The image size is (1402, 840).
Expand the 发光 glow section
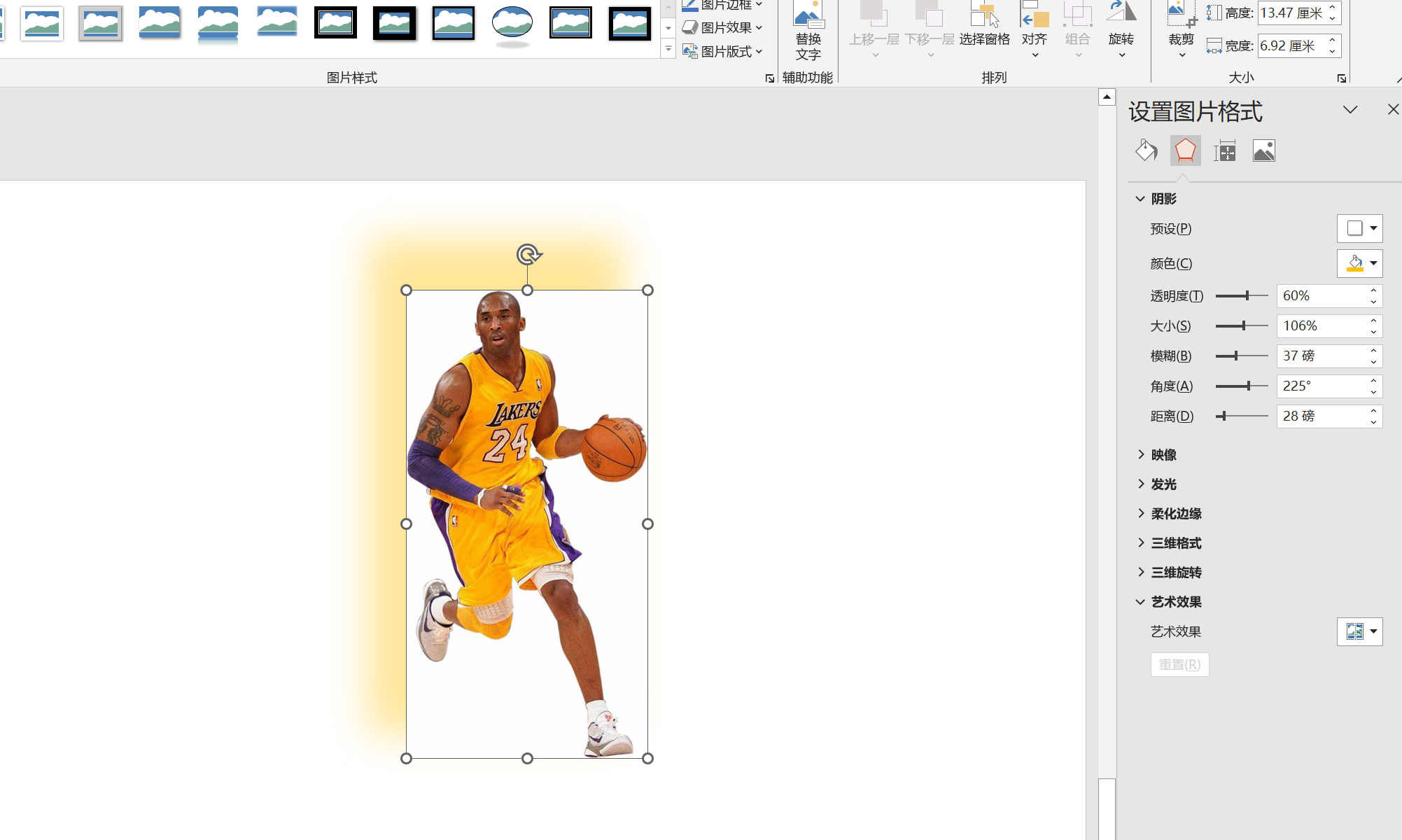click(x=1163, y=484)
